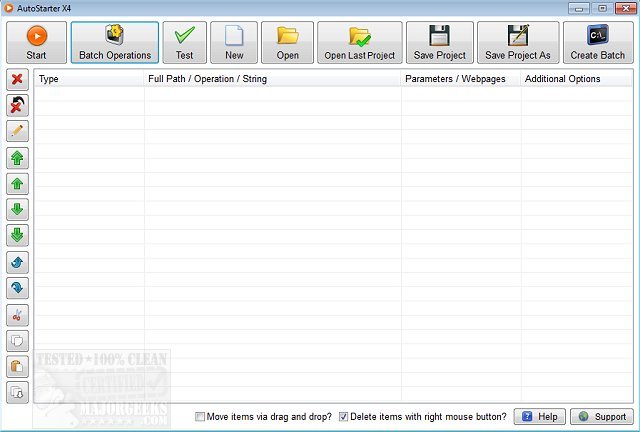Click Open Last Project
The image size is (640, 432).
click(x=360, y=42)
